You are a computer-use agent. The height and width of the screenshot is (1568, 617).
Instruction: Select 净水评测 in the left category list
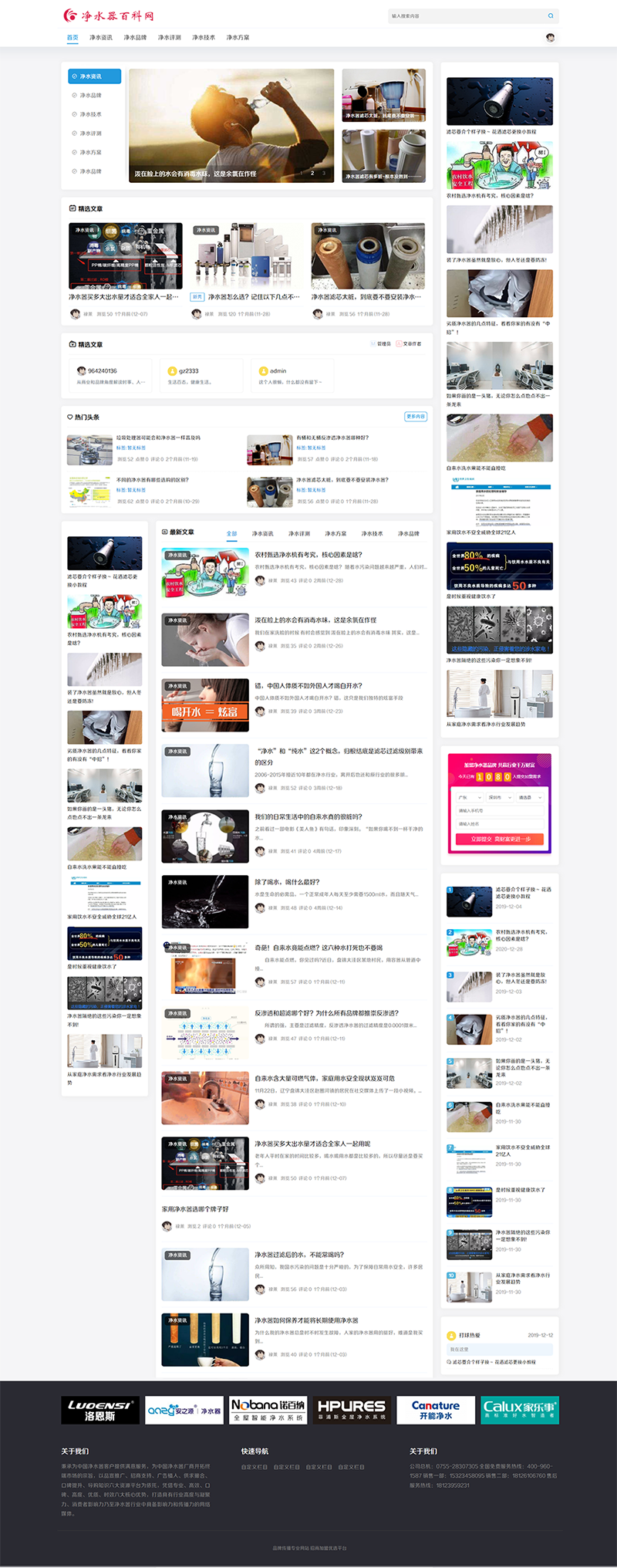point(90,133)
